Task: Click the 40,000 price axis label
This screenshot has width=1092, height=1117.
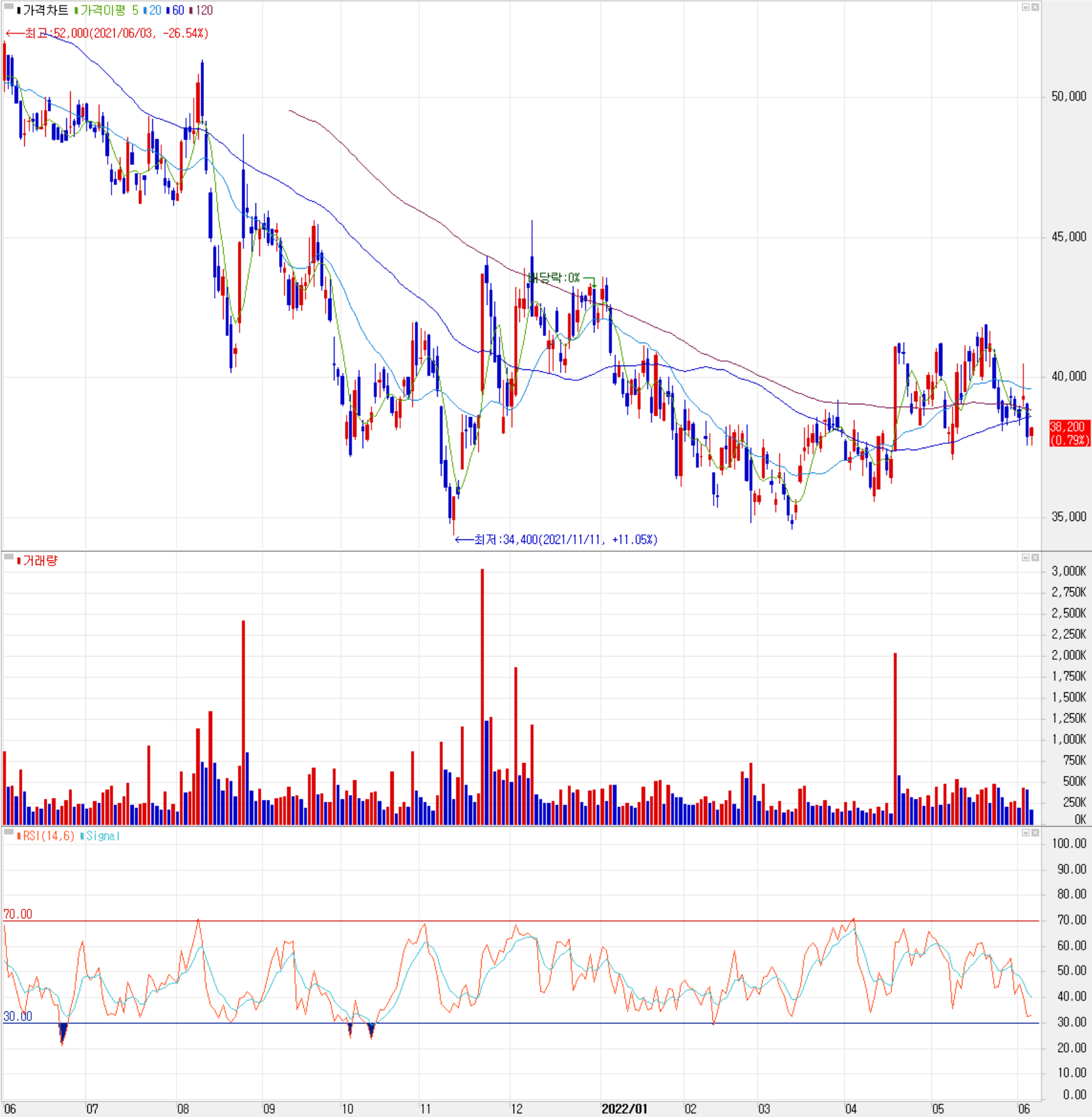Action: [1068, 376]
